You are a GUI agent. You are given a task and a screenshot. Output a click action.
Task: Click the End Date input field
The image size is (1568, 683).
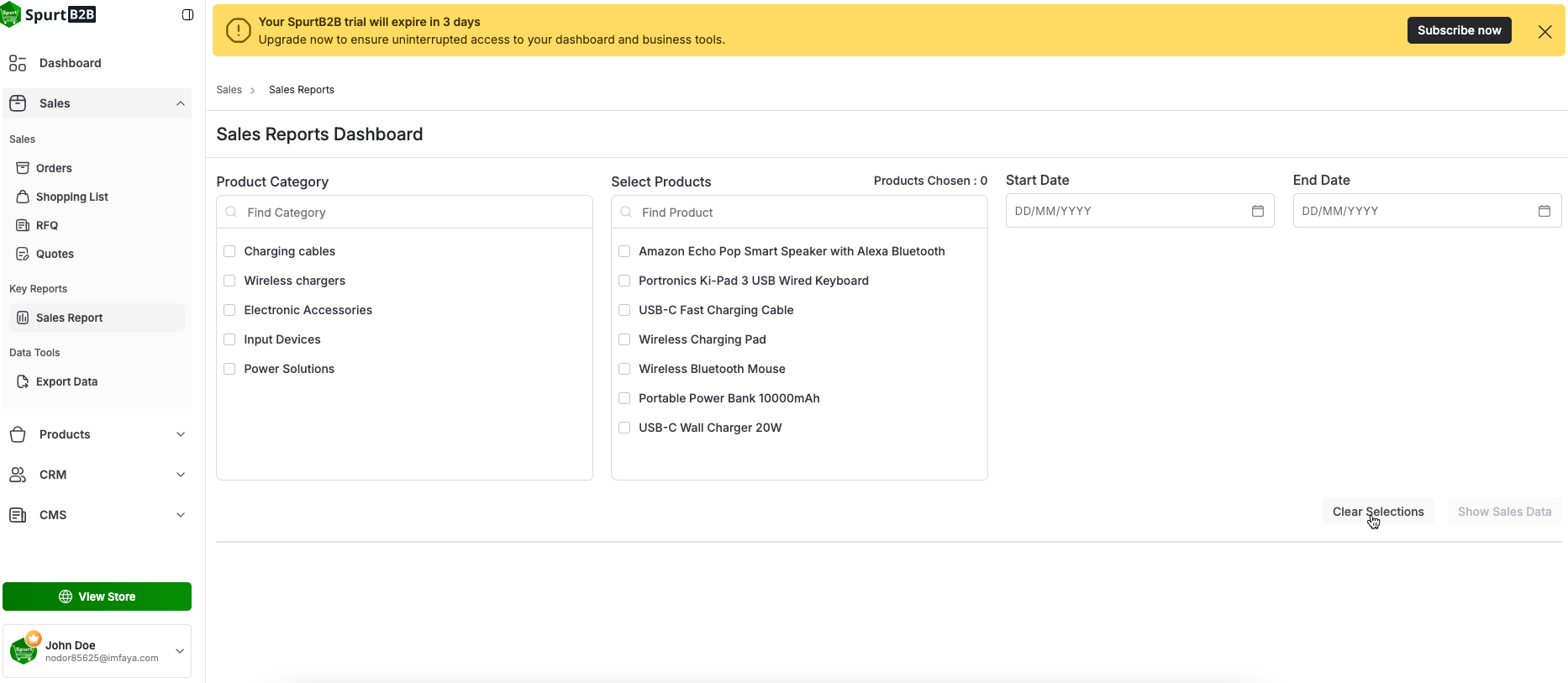click(1427, 211)
